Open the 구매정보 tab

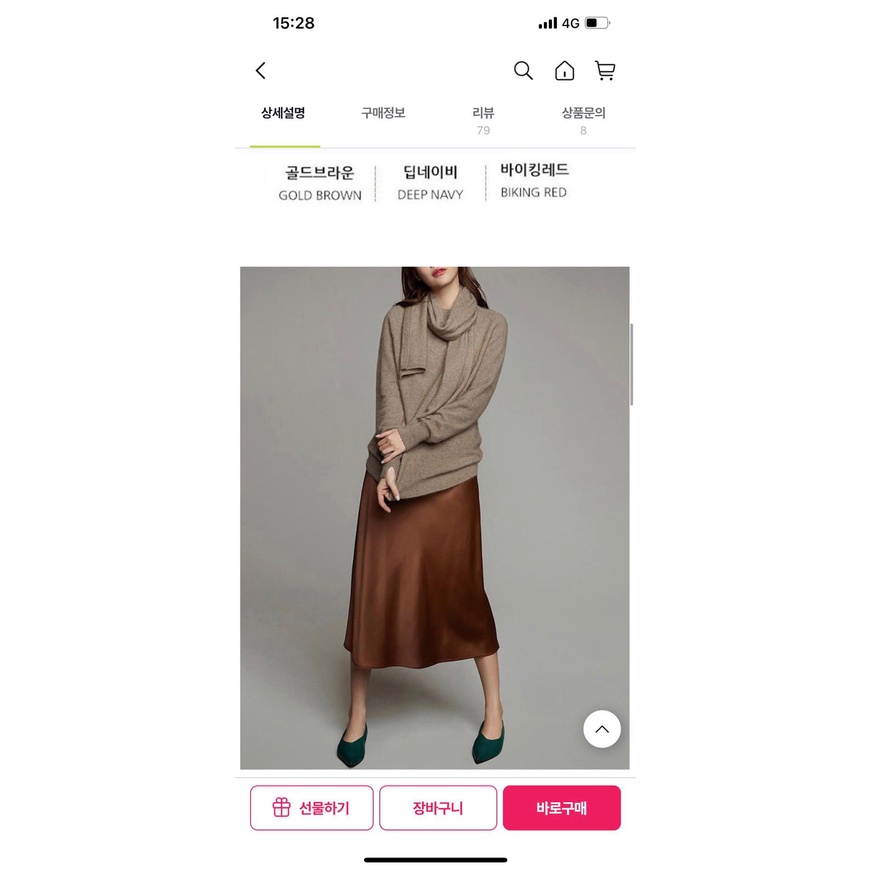383,113
